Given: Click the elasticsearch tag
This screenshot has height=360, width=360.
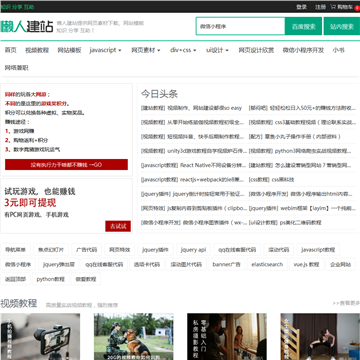Looking at the screenshot, I should [x=267, y=264].
